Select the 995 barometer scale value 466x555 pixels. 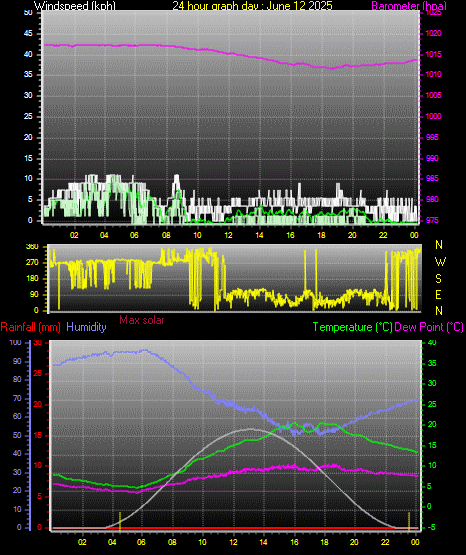click(x=432, y=137)
